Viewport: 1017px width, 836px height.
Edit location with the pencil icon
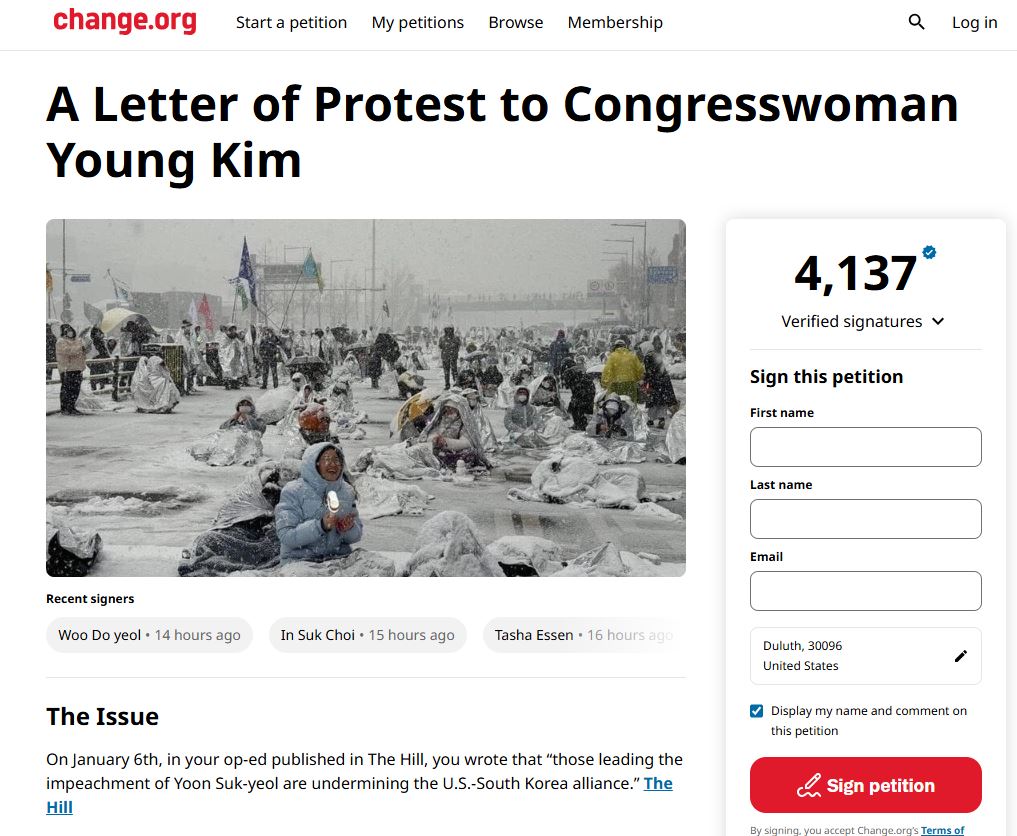[x=961, y=656]
